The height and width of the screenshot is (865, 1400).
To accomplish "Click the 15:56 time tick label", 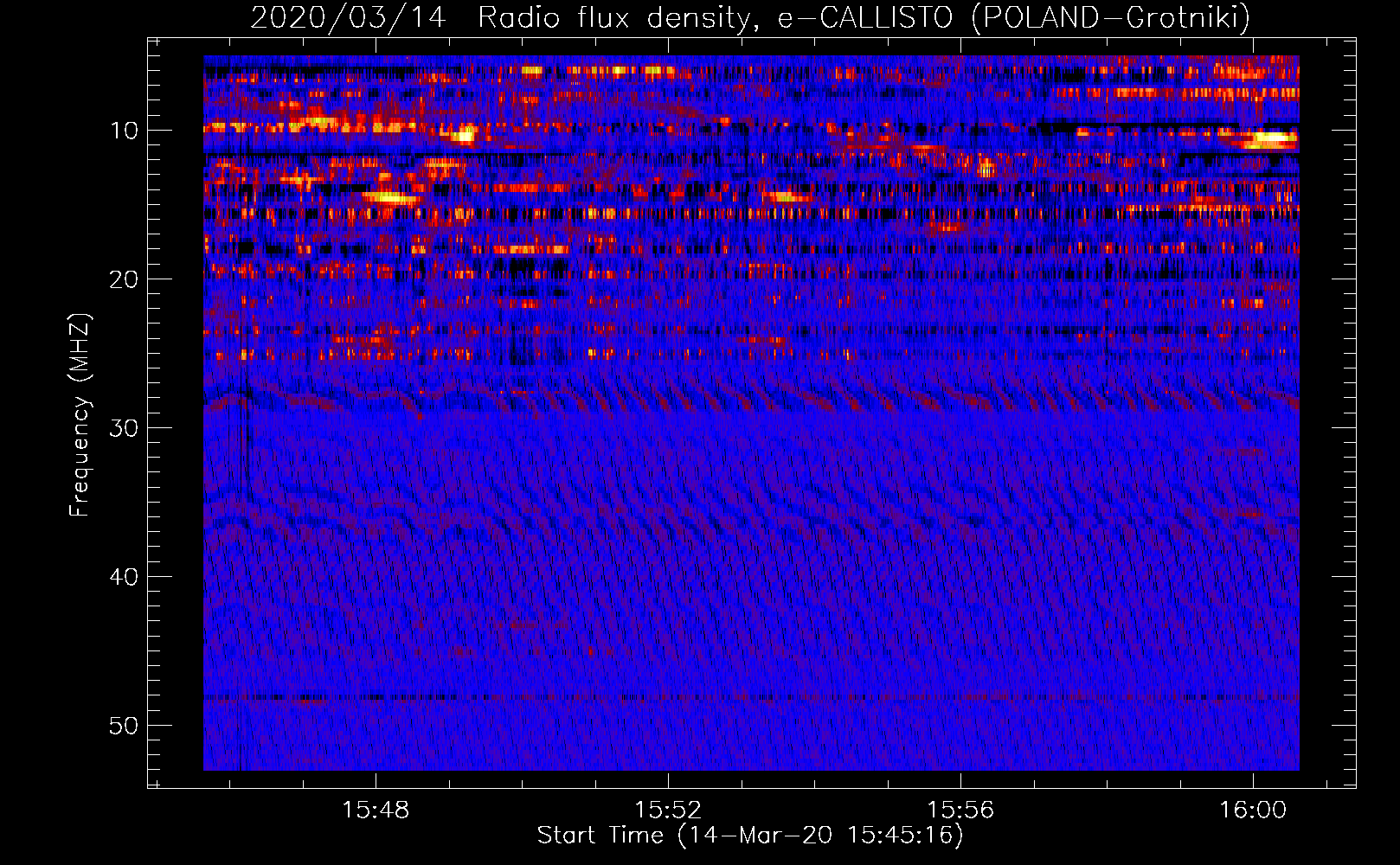I will (960, 811).
